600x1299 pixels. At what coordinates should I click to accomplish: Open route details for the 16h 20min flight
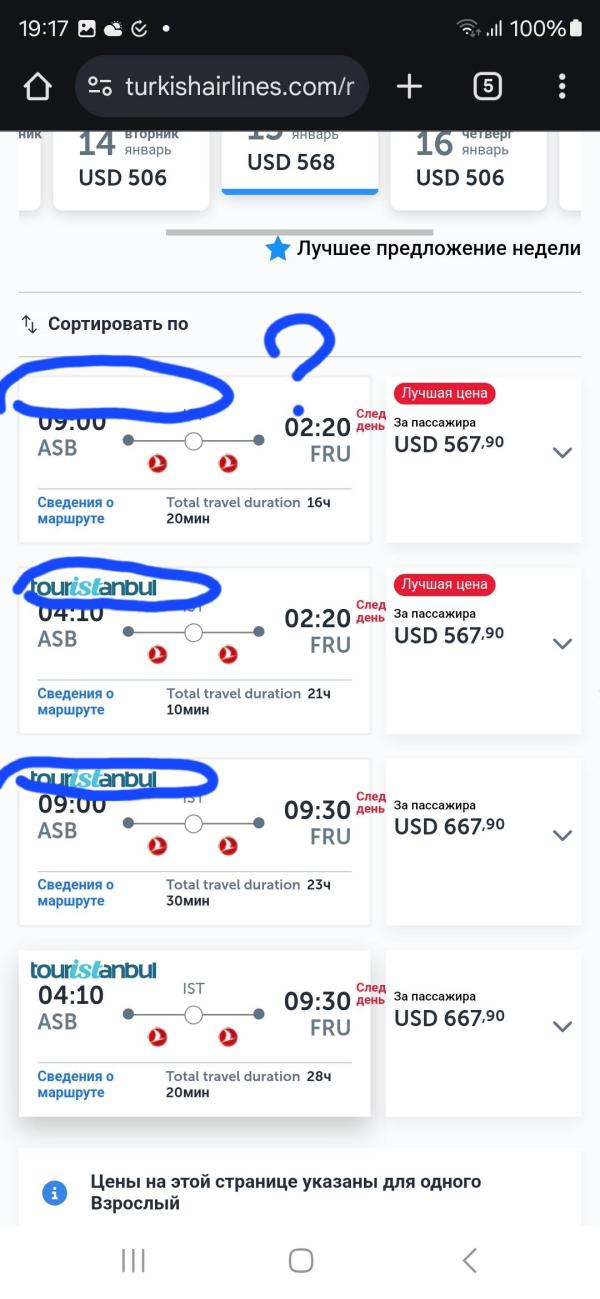click(76, 510)
